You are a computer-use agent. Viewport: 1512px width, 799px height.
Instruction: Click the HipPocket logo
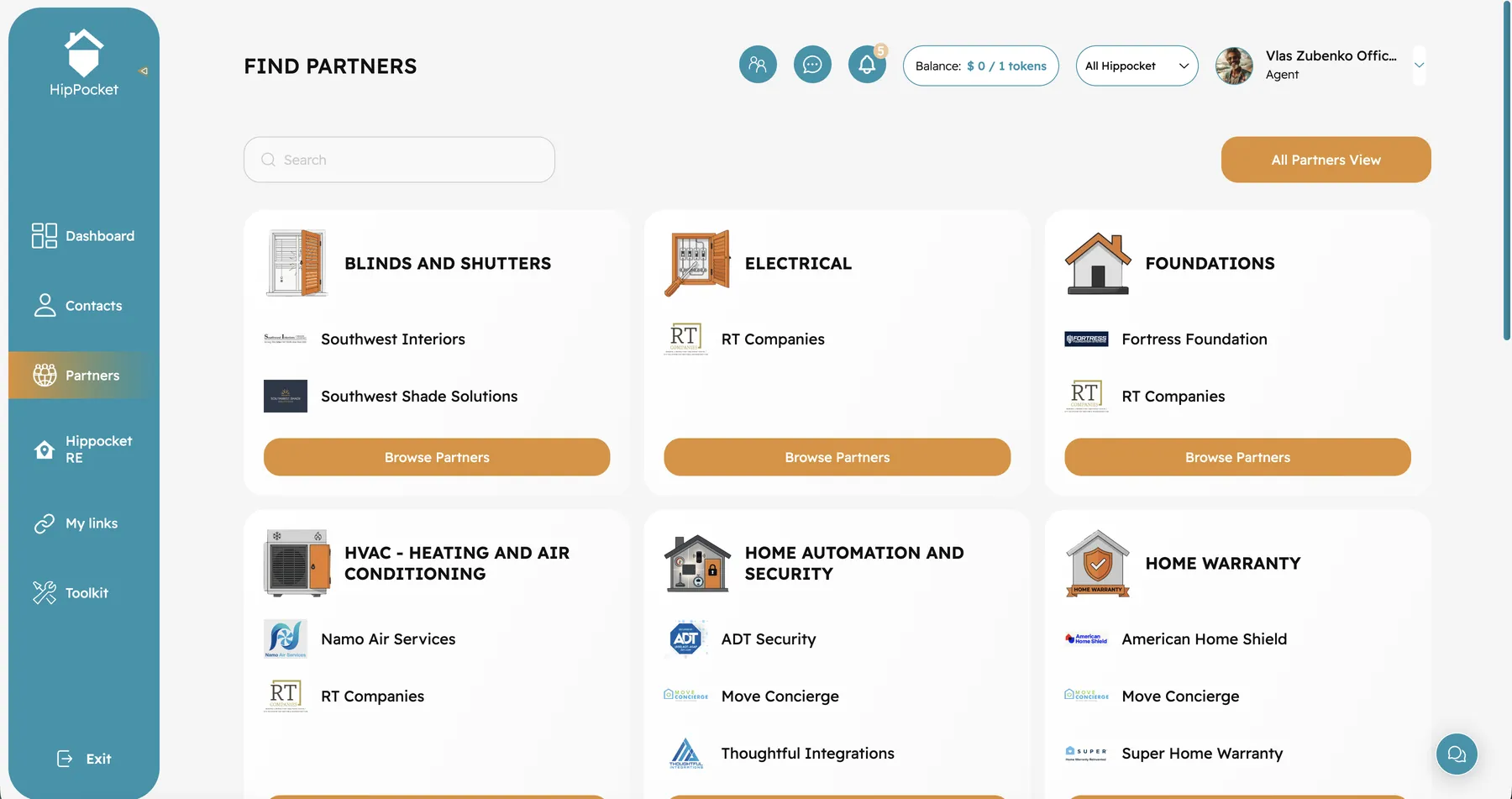pyautogui.click(x=84, y=63)
